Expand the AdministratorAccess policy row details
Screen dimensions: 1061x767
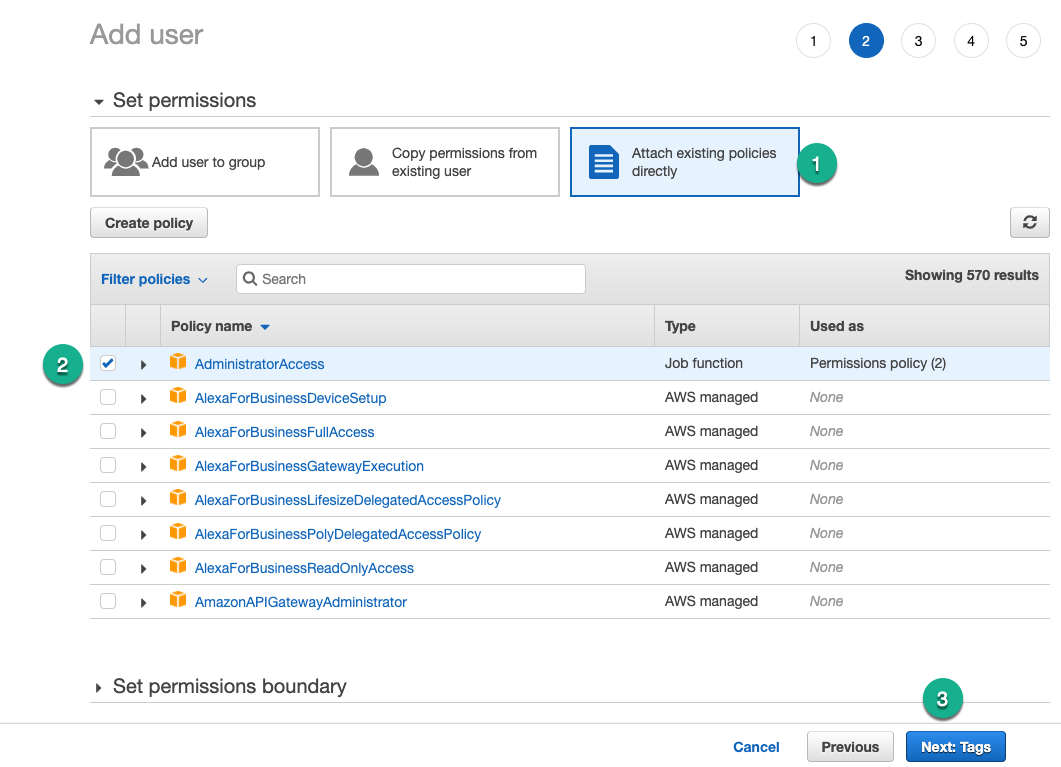tap(143, 365)
